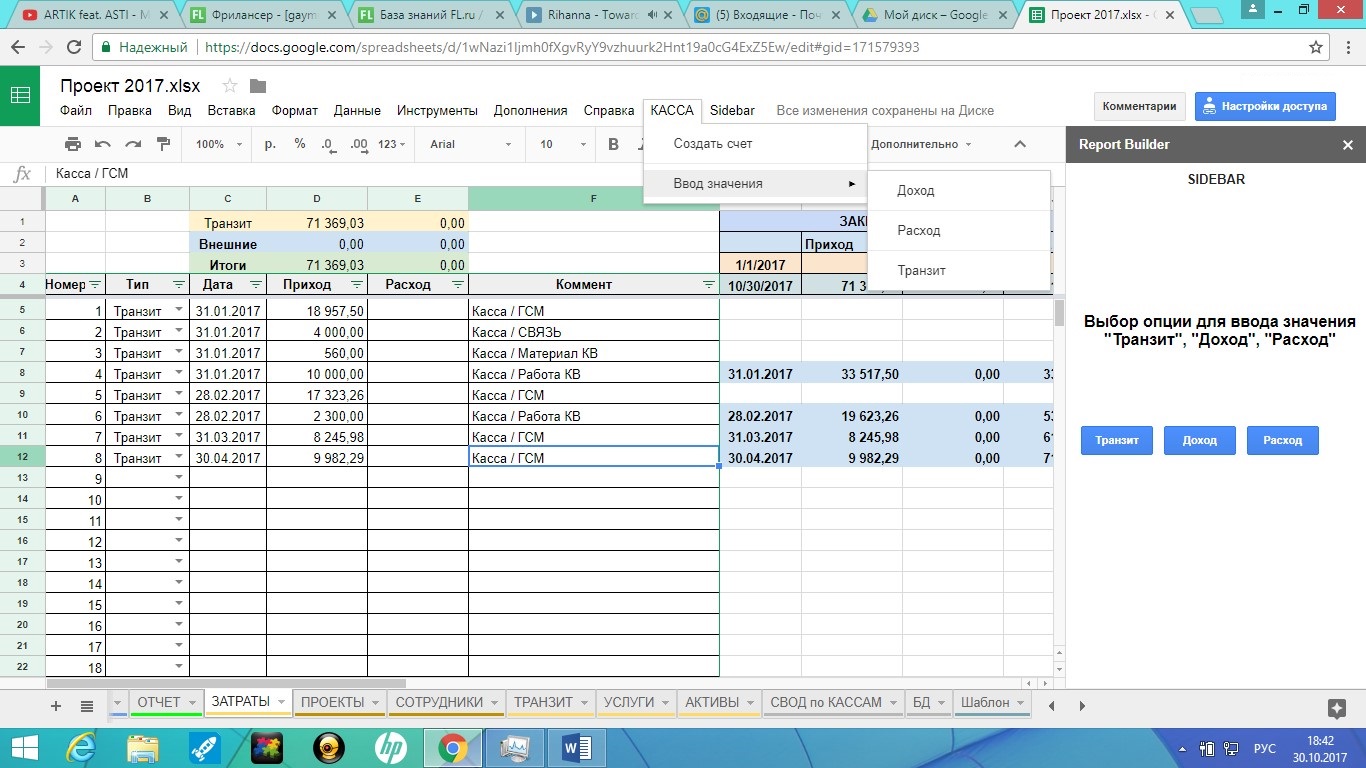The width and height of the screenshot is (1366, 768).
Task: Select Транзит in the submenu
Action: pyautogui.click(x=959, y=271)
